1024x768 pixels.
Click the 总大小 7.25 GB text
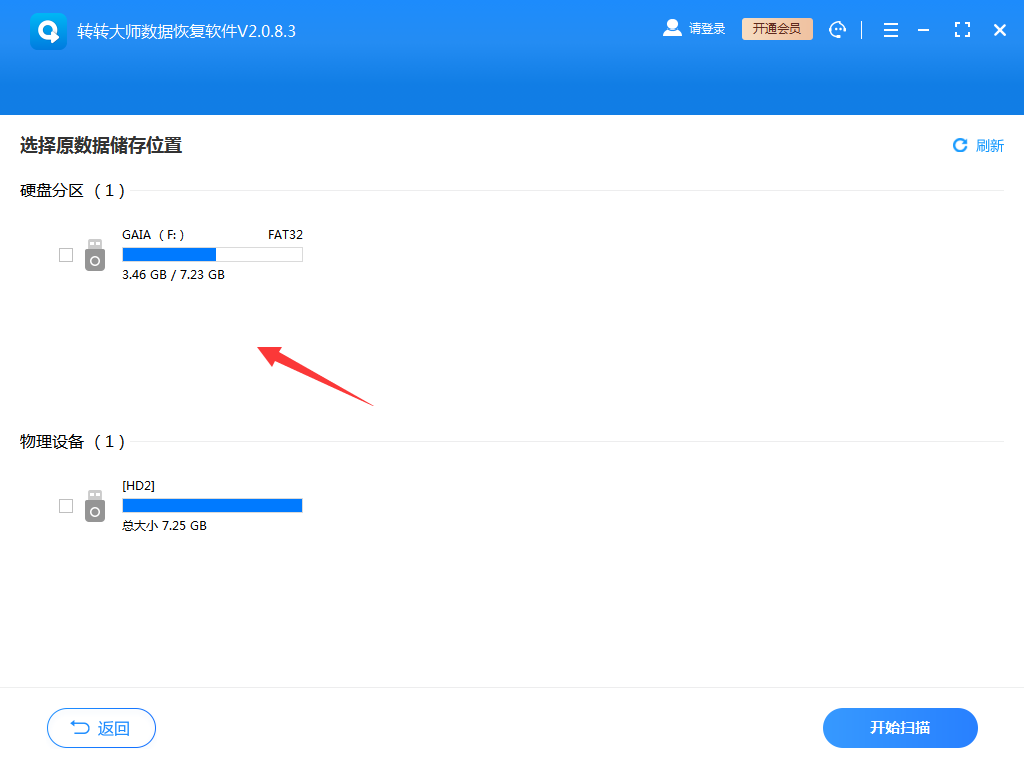tap(165, 526)
